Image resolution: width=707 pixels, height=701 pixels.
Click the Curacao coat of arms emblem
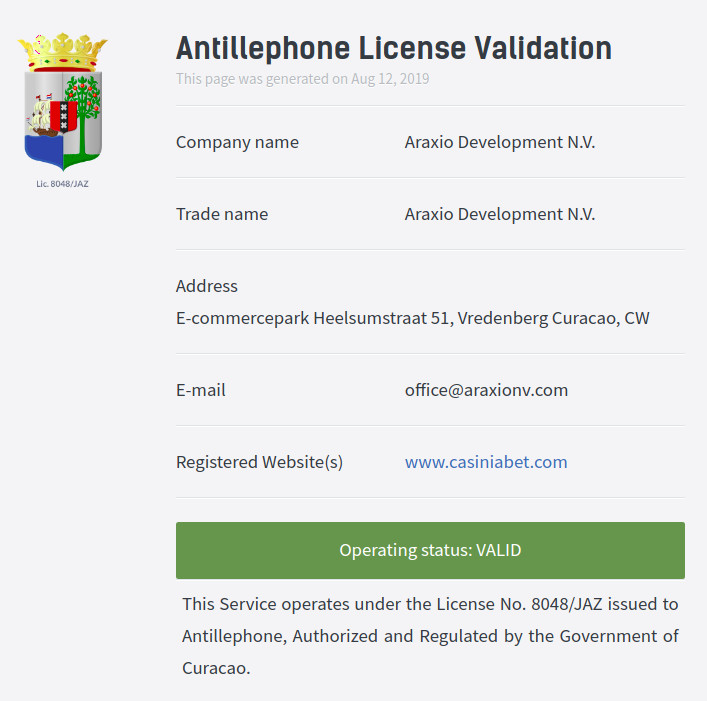tap(63, 102)
